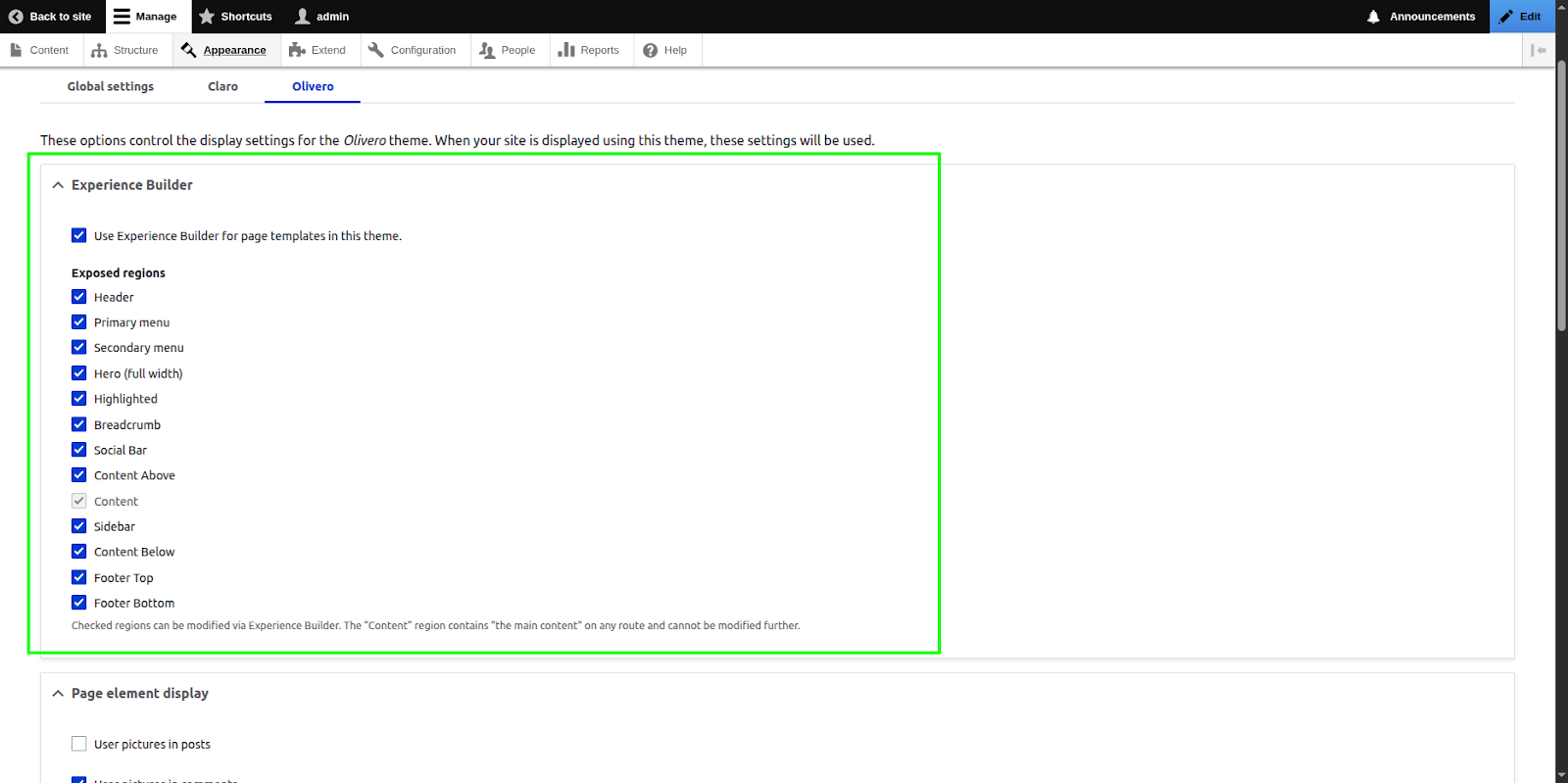
Task: Click the page vertical scrollbar thumb
Action: [1562, 196]
